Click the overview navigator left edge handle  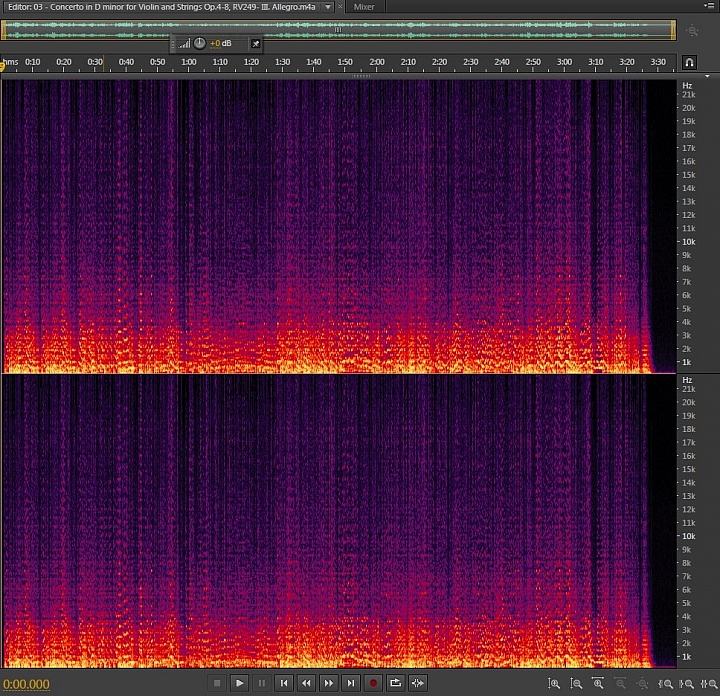coord(4,30)
